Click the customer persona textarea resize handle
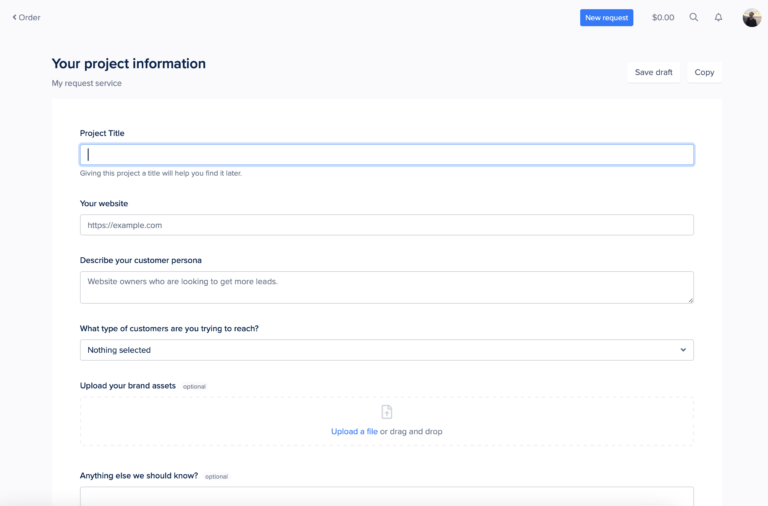This screenshot has width=768, height=506. 688,298
